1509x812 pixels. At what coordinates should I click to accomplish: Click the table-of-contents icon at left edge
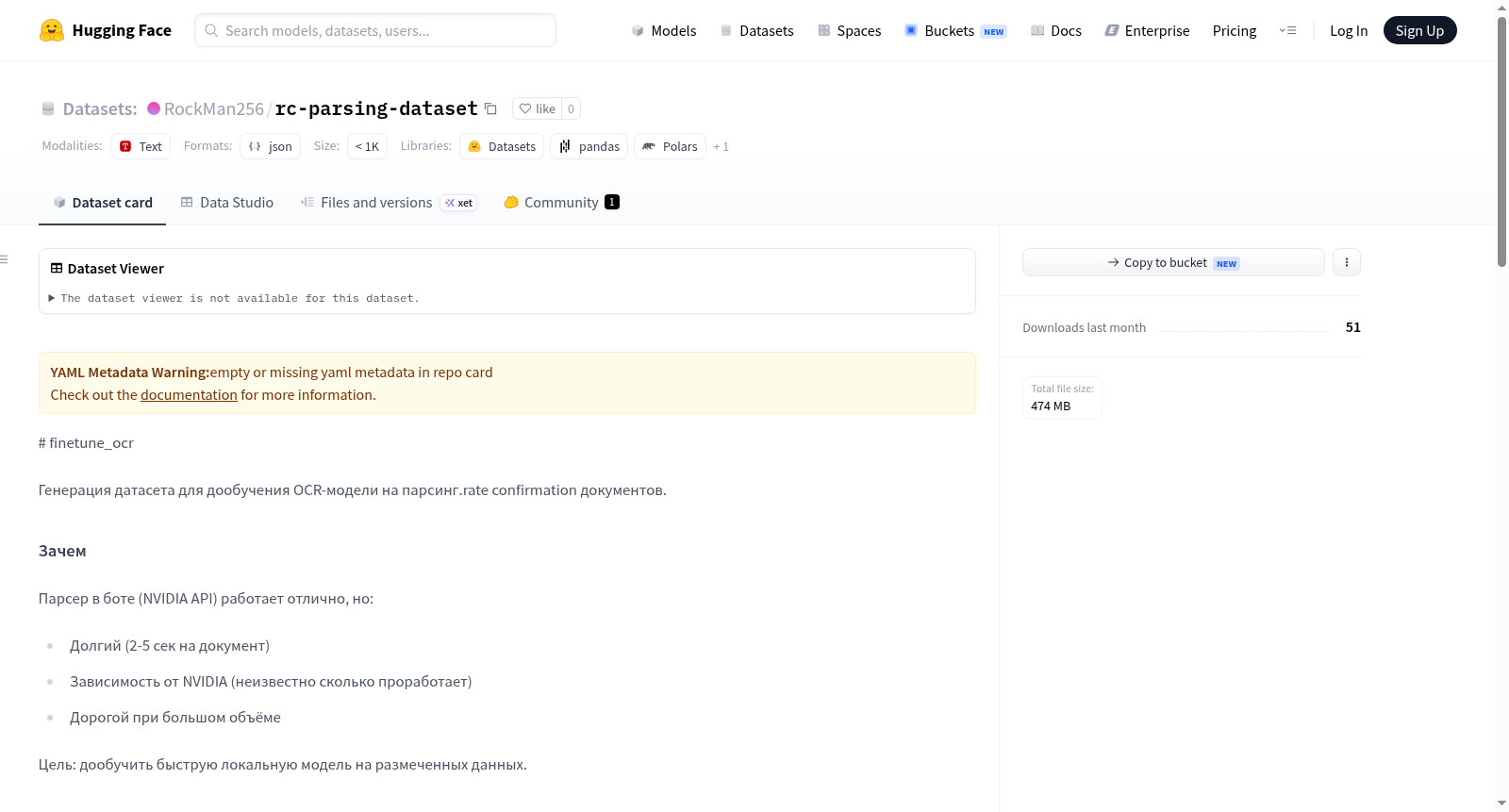[x=4, y=259]
